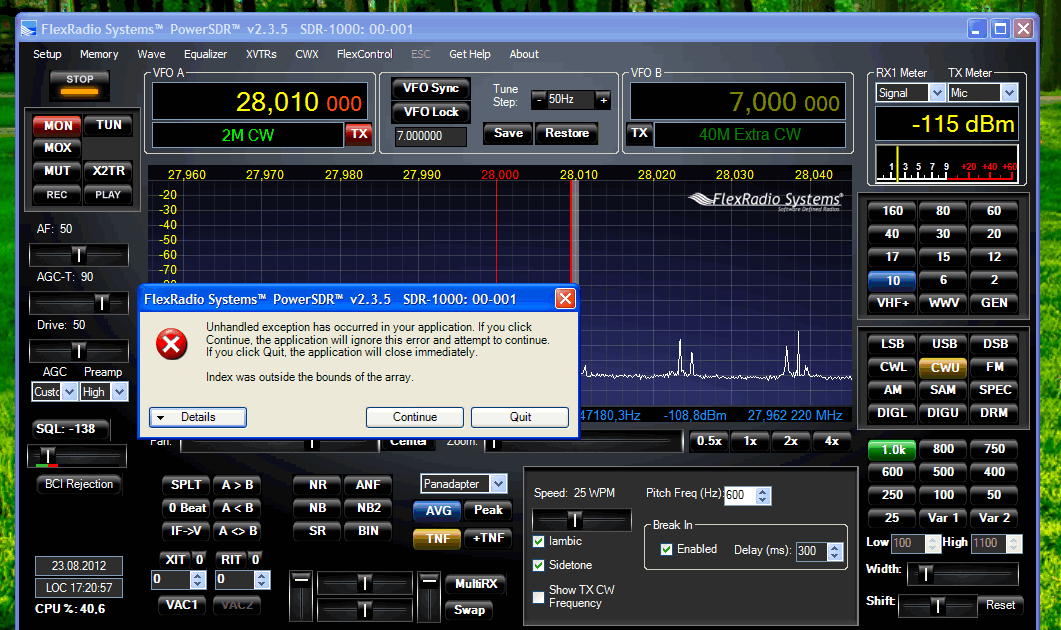Screen dimensions: 1061x630
Task: Toggle the STOP power button
Action: (80, 84)
